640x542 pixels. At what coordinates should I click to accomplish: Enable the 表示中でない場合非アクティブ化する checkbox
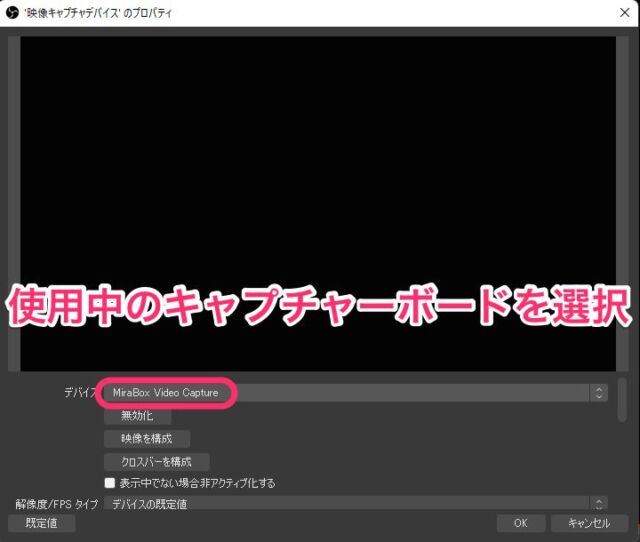tap(111, 483)
